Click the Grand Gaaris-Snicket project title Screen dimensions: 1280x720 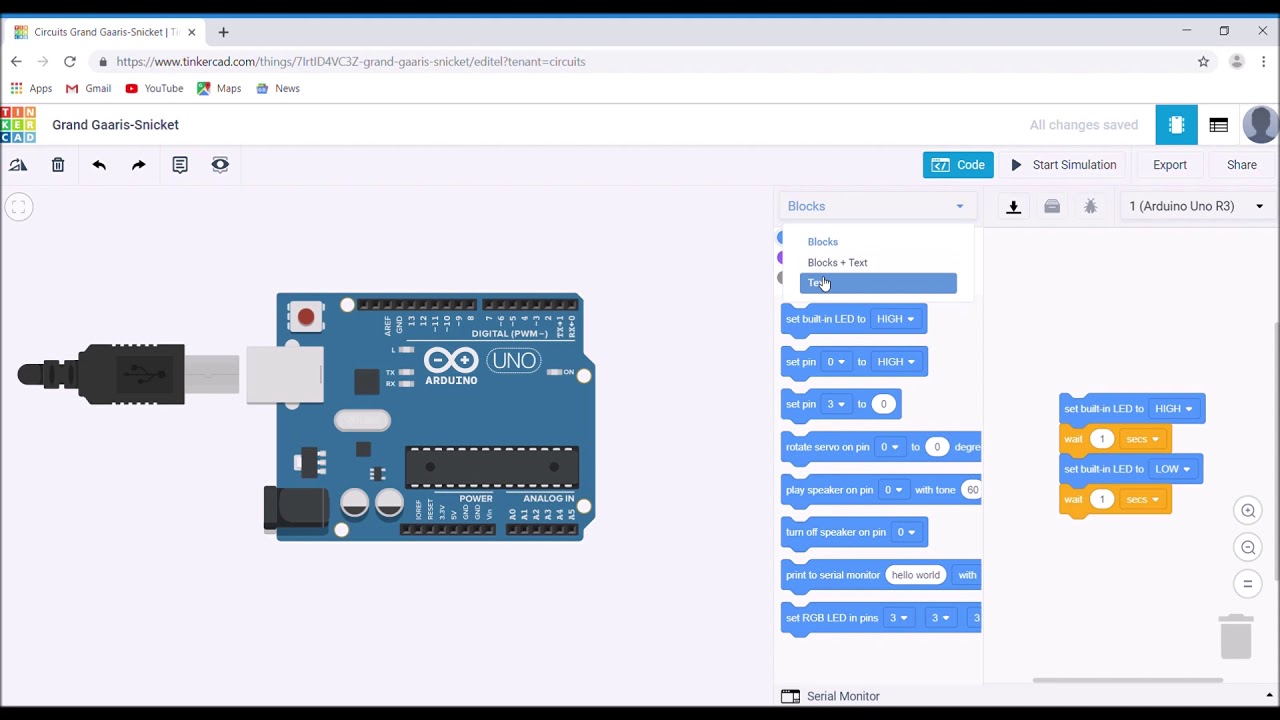click(x=115, y=125)
